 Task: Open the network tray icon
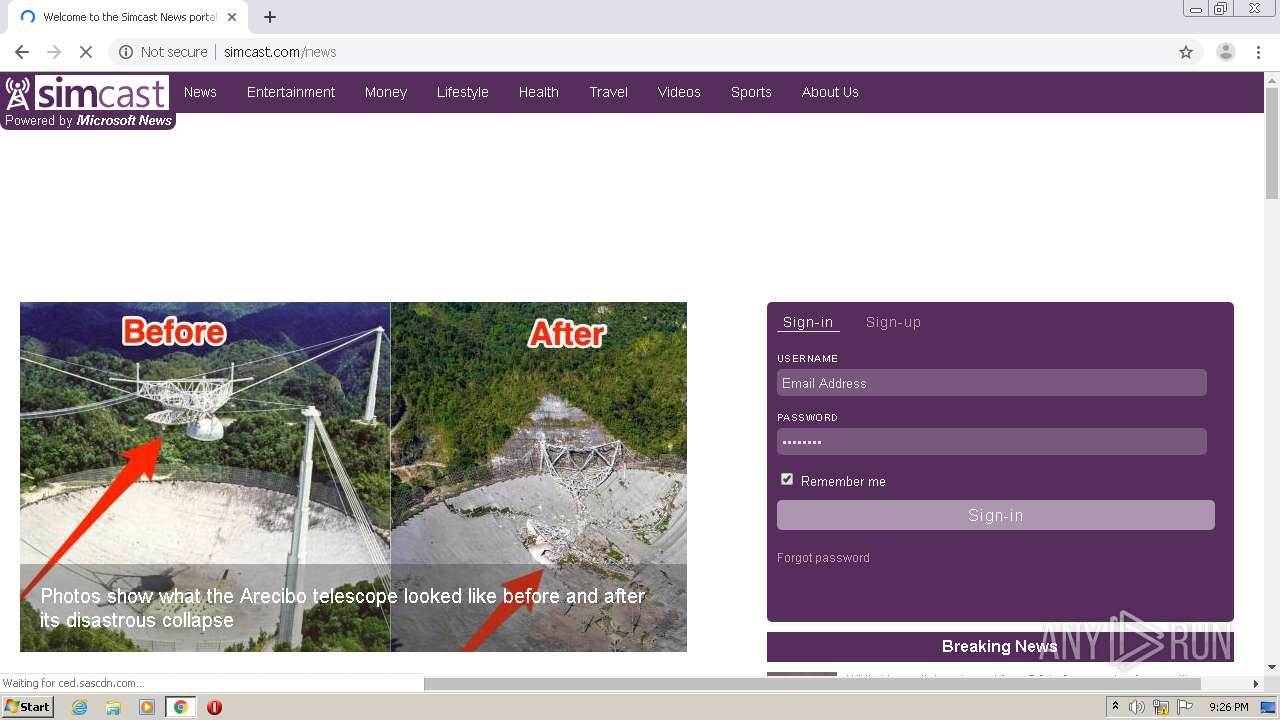[x=1161, y=707]
